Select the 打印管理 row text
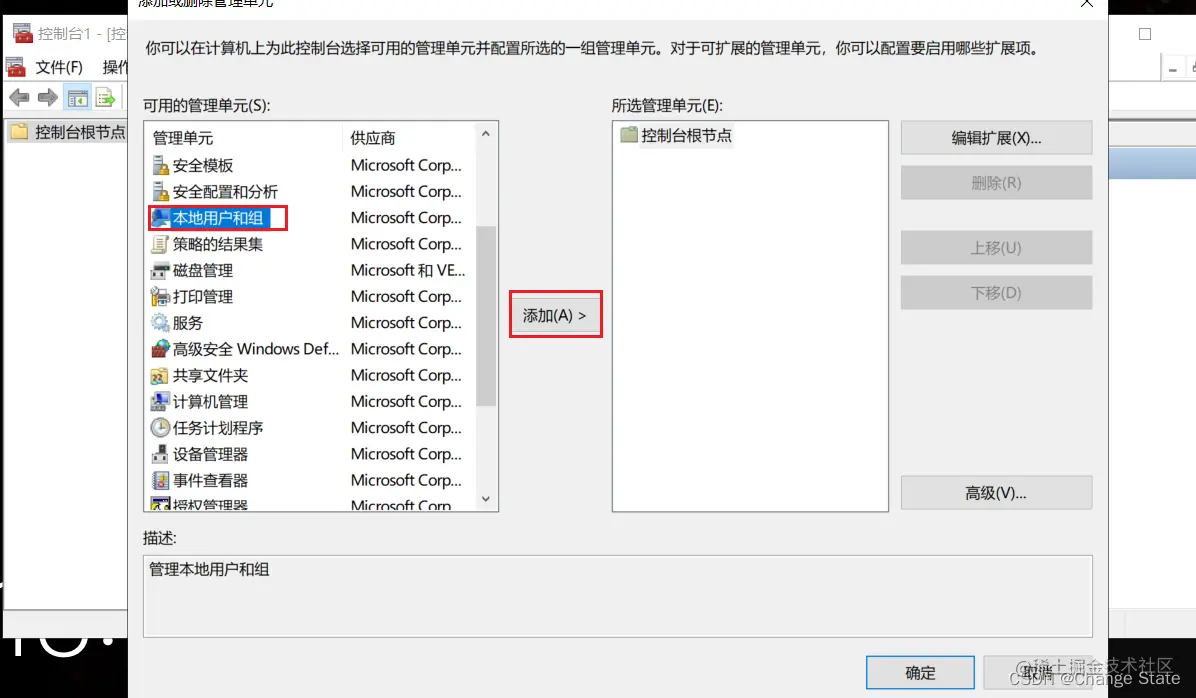This screenshot has width=1196, height=698. click(x=203, y=296)
